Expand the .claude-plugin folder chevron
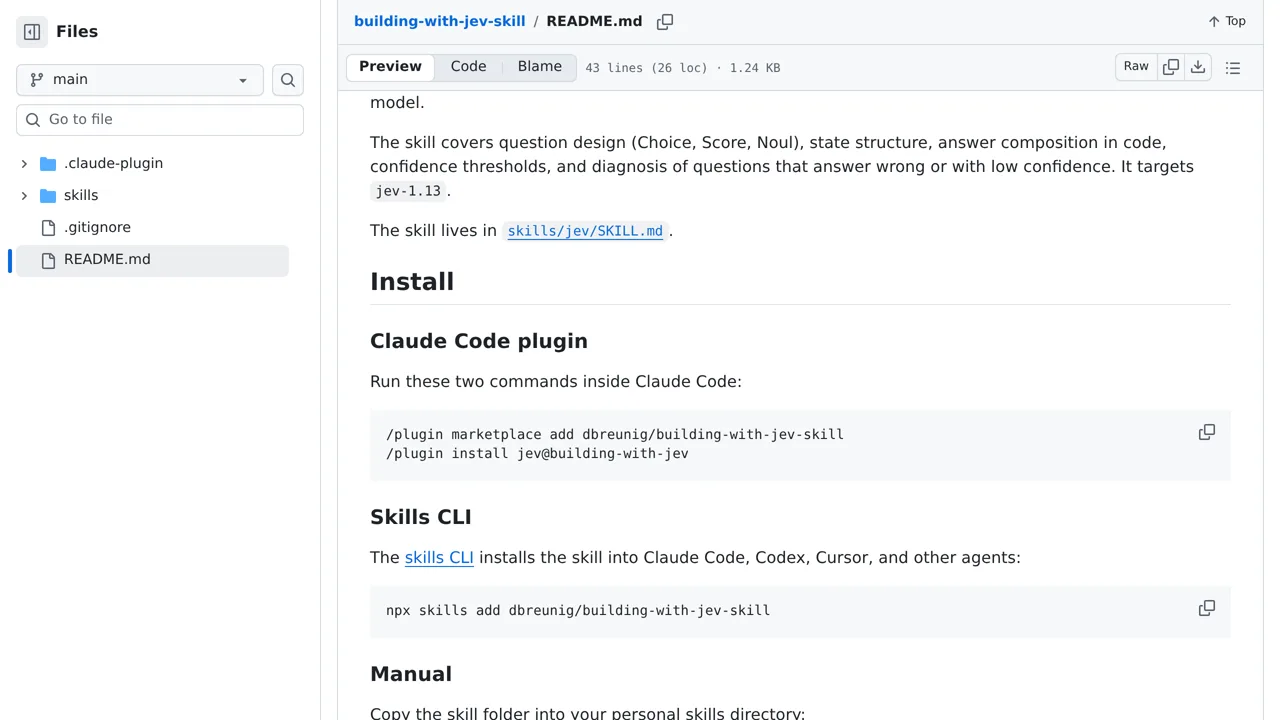This screenshot has width=1280, height=720. [x=24, y=163]
